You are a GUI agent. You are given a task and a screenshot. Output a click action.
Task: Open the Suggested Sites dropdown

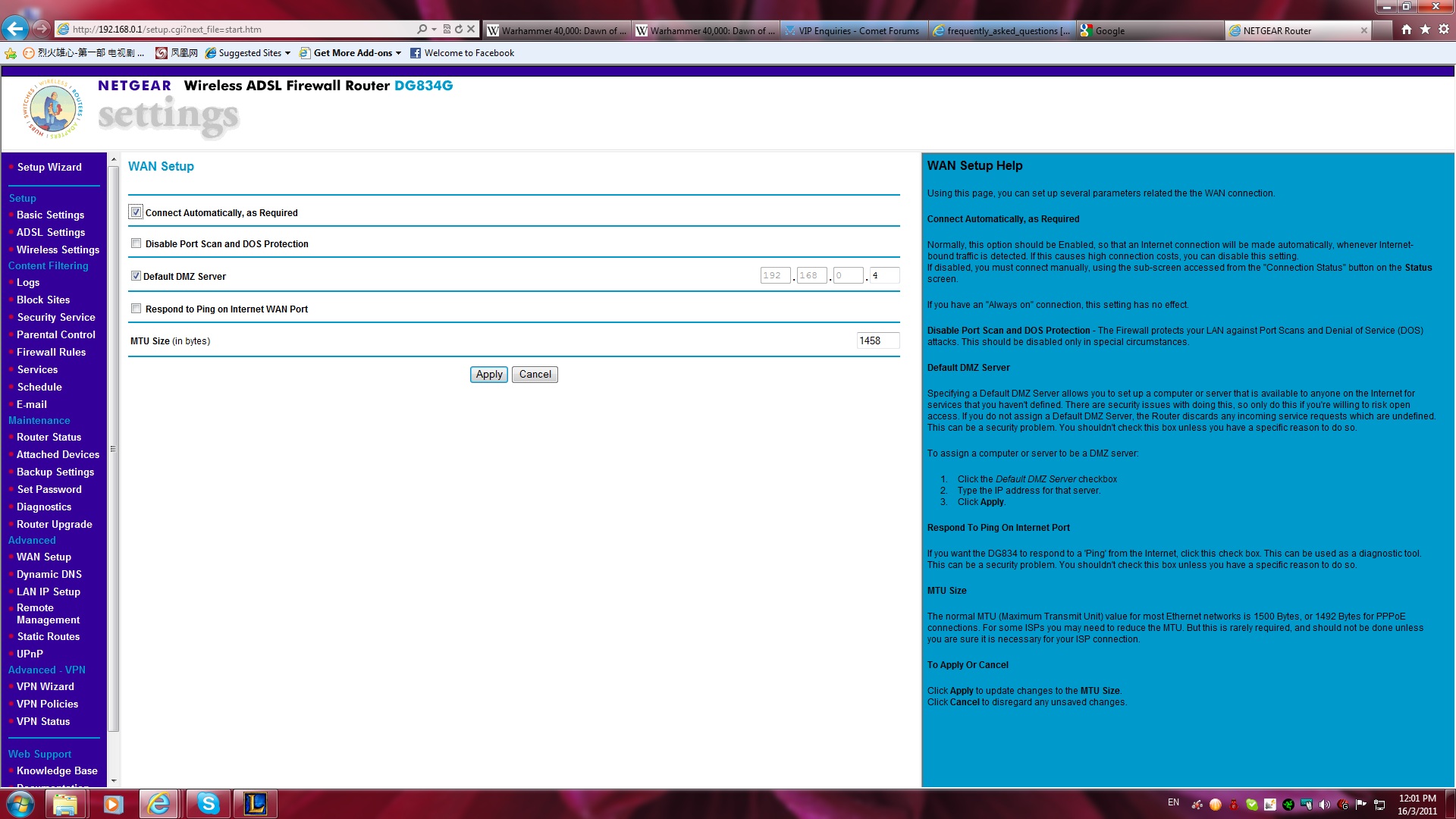[248, 53]
